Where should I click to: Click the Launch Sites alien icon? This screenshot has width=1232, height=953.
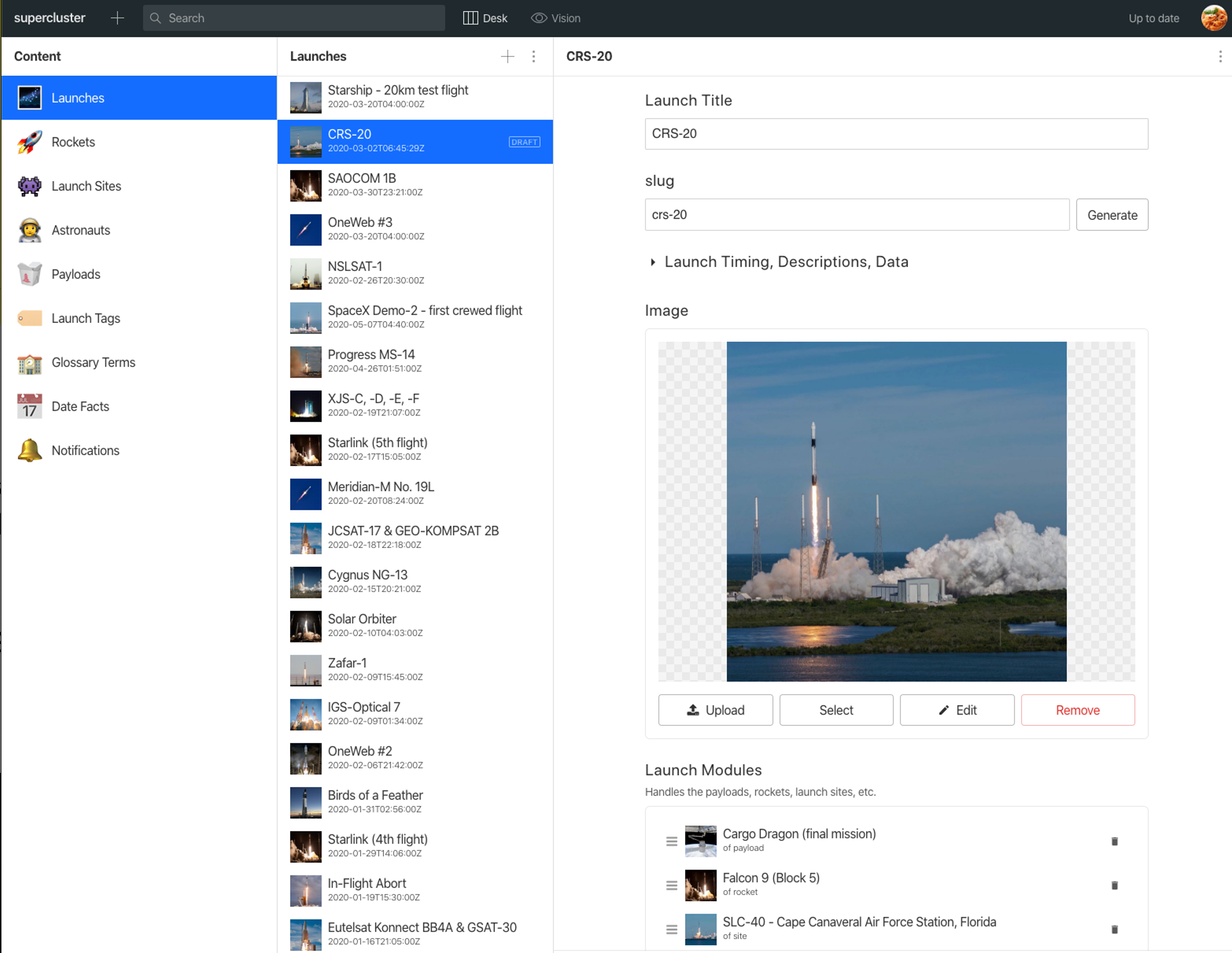coord(29,186)
